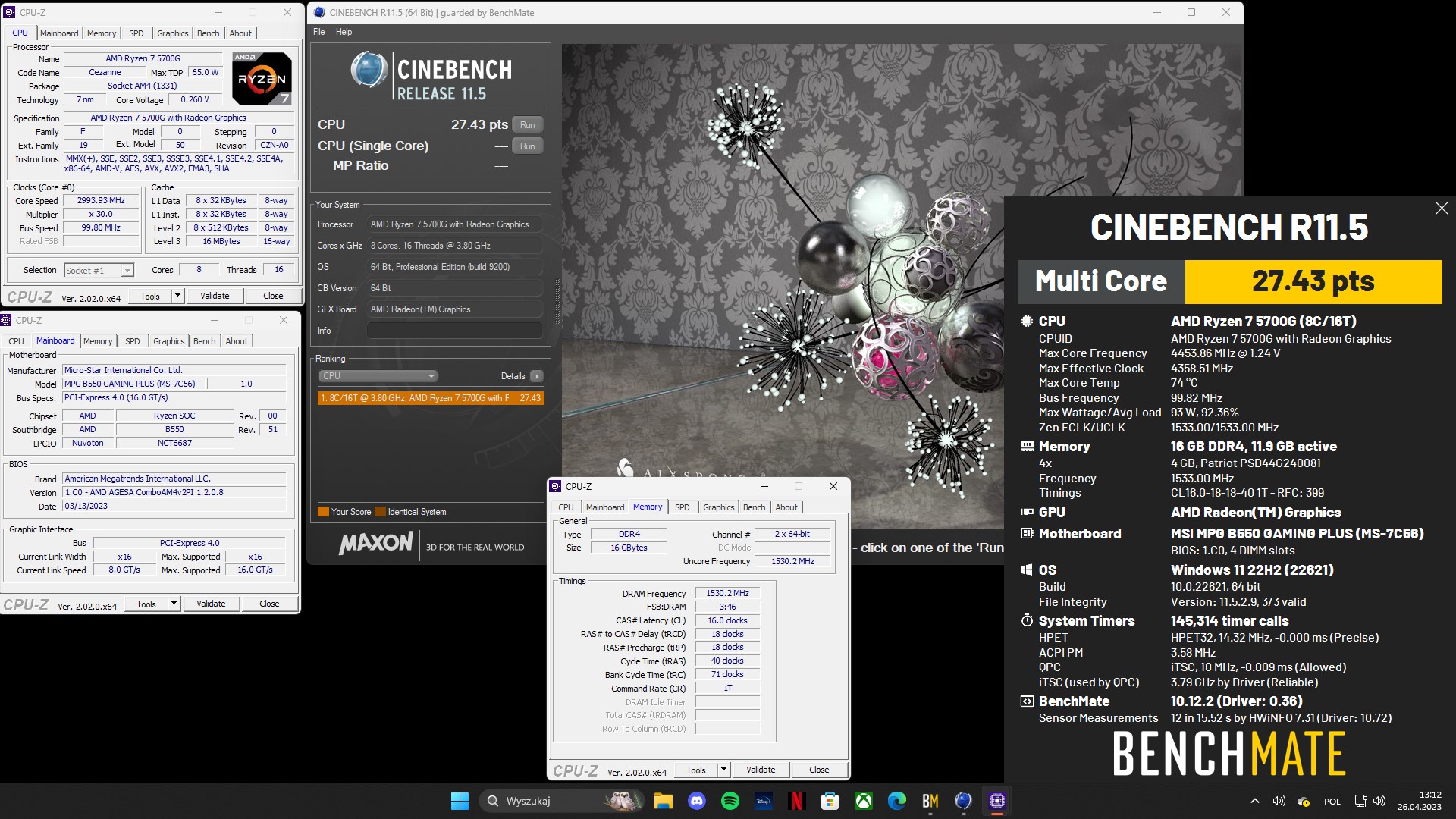This screenshot has width=1456, height=819.
Task: Click the brown Identical System legend swatch
Action: [381, 512]
